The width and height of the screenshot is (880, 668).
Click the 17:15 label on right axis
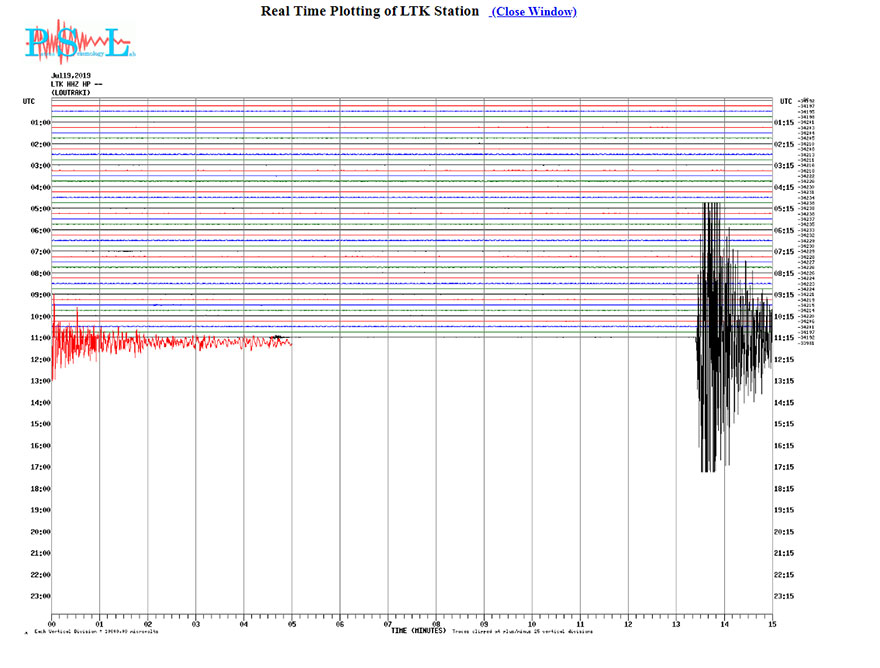click(x=786, y=467)
